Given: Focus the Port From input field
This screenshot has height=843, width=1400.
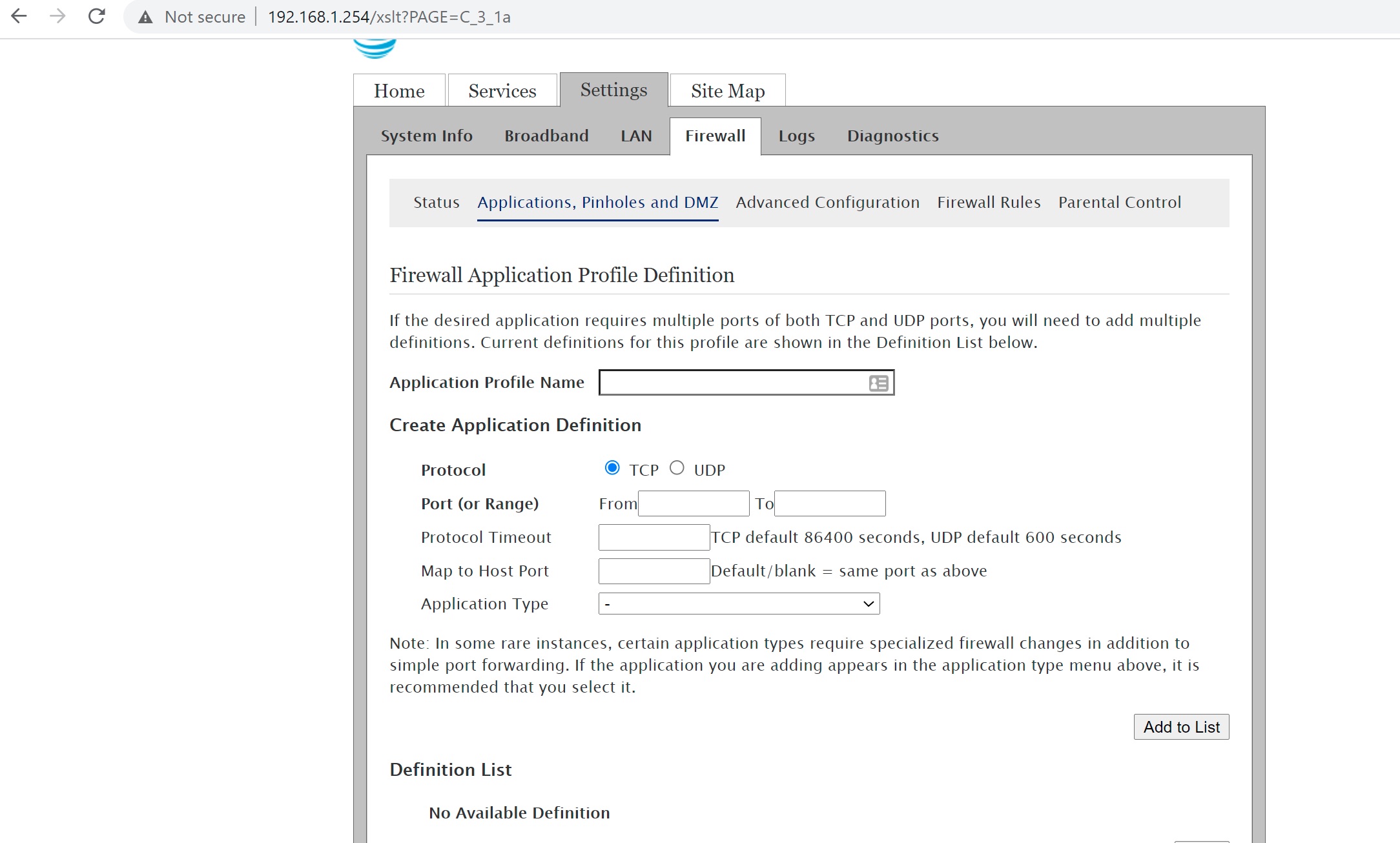Looking at the screenshot, I should pos(694,504).
